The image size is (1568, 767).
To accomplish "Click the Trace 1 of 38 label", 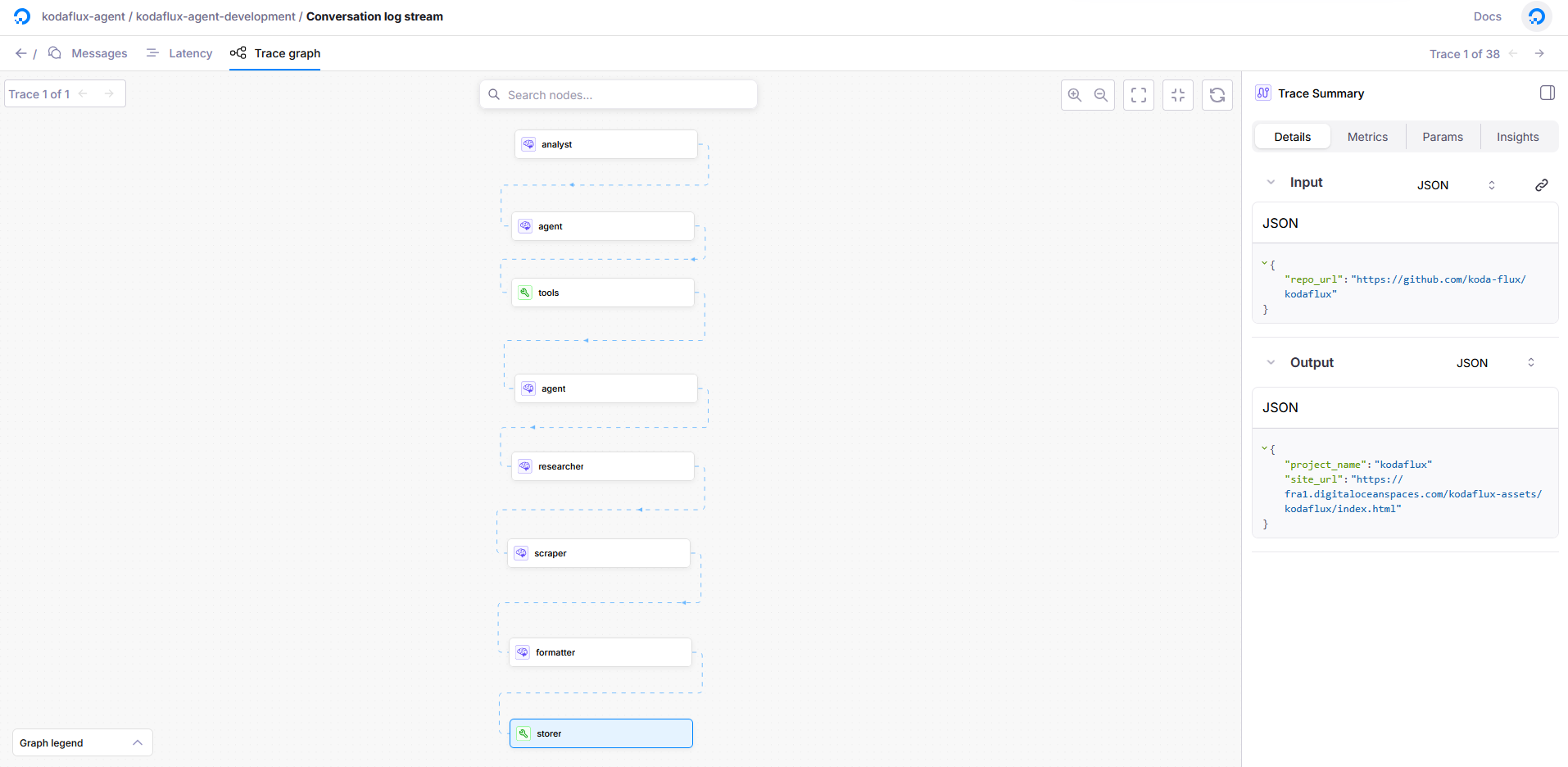I will (x=1465, y=53).
